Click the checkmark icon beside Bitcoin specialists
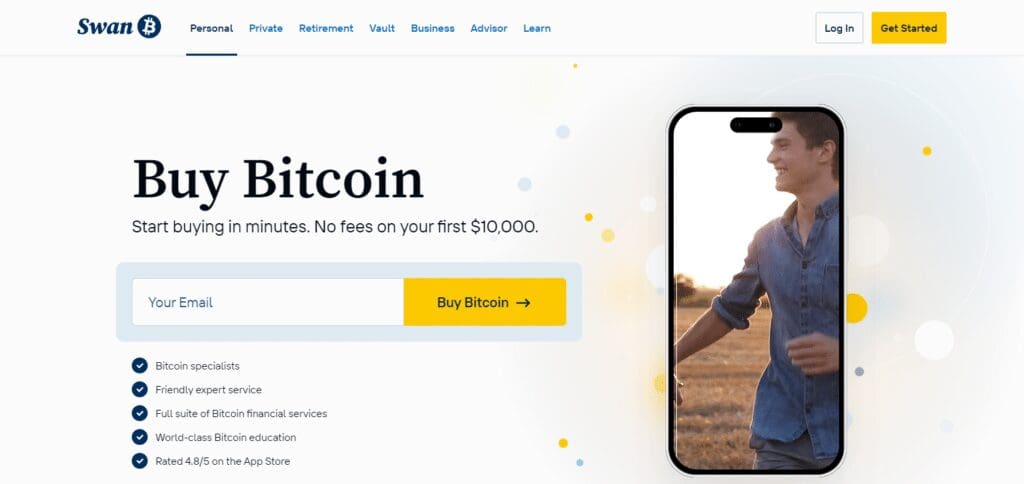 [140, 366]
